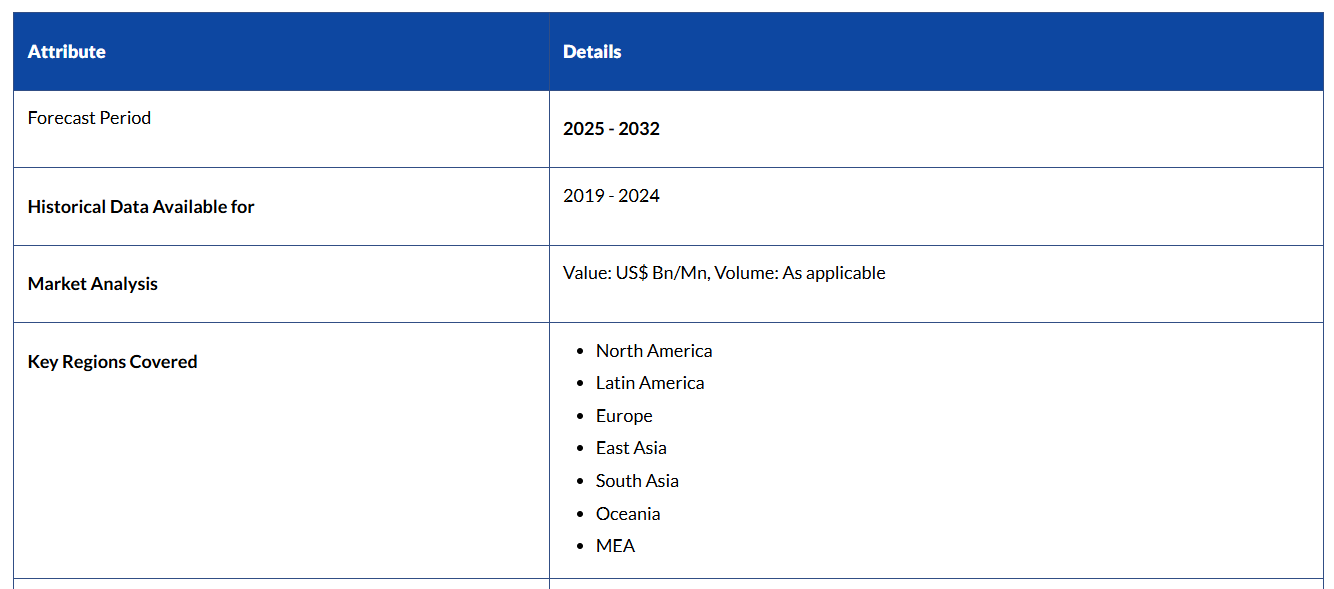Click the bullet point beside MEA

pyautogui.click(x=580, y=547)
